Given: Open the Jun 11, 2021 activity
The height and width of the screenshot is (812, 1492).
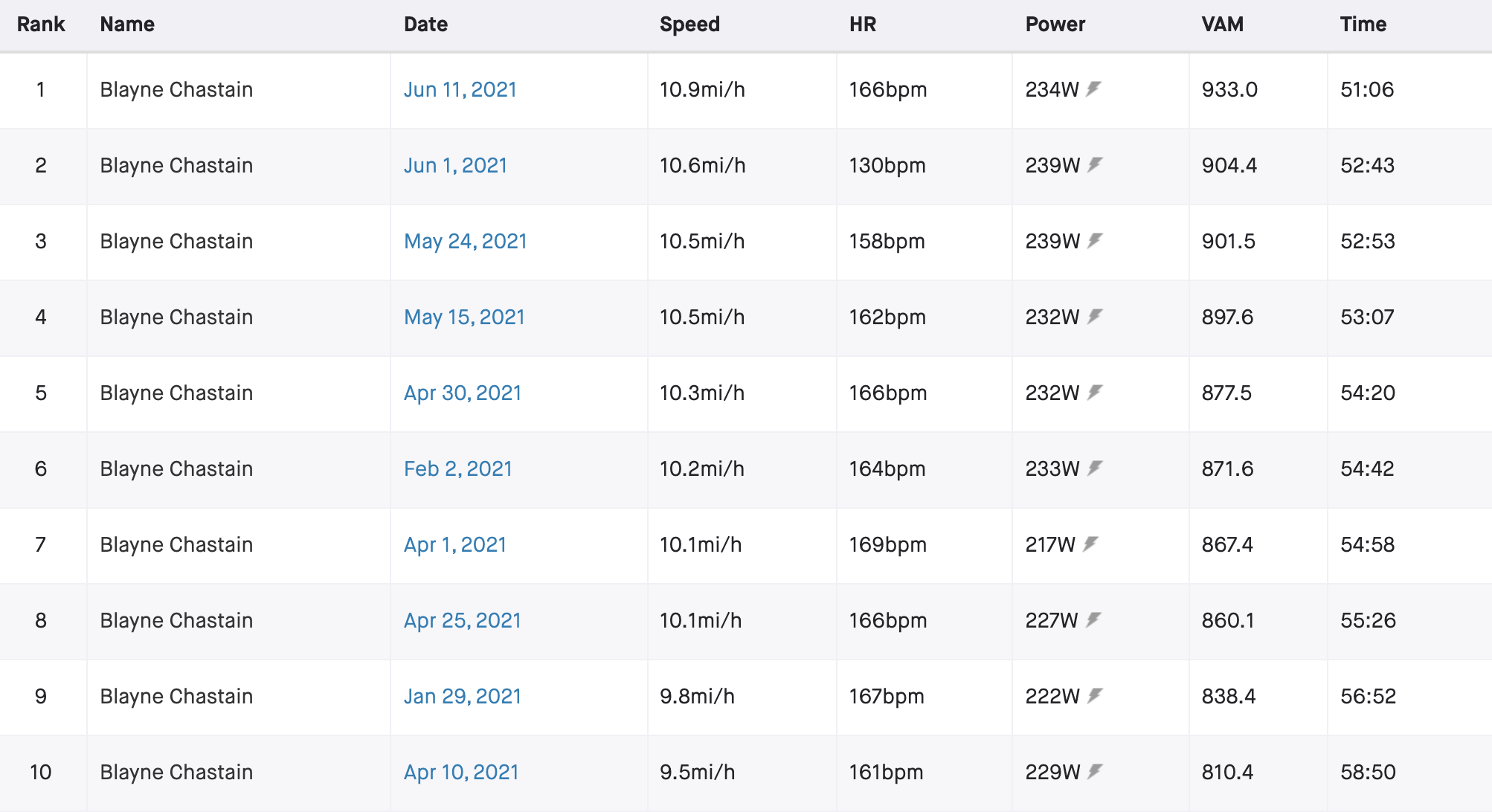Looking at the screenshot, I should [460, 90].
